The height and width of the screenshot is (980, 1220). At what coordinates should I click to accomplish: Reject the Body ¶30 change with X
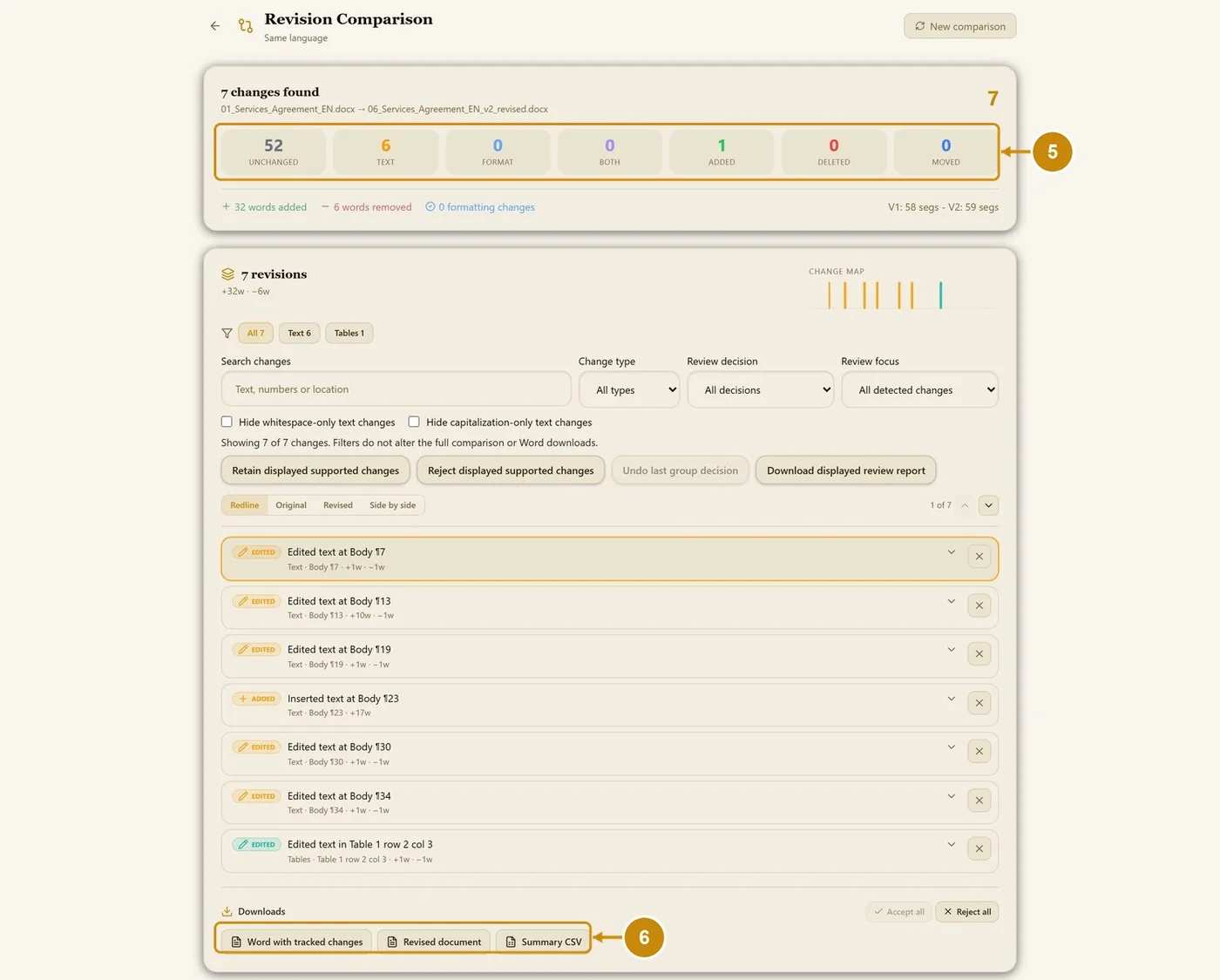pyautogui.click(x=979, y=752)
